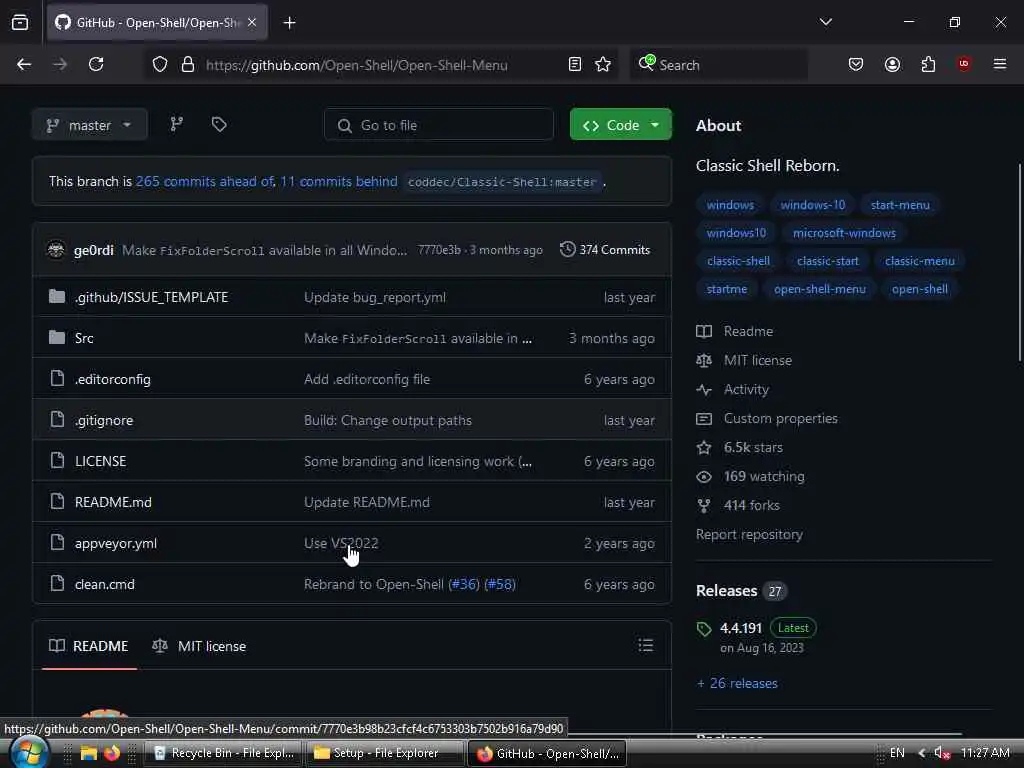Open the .editorconfig file
The width and height of the screenshot is (1024, 768).
[112, 379]
